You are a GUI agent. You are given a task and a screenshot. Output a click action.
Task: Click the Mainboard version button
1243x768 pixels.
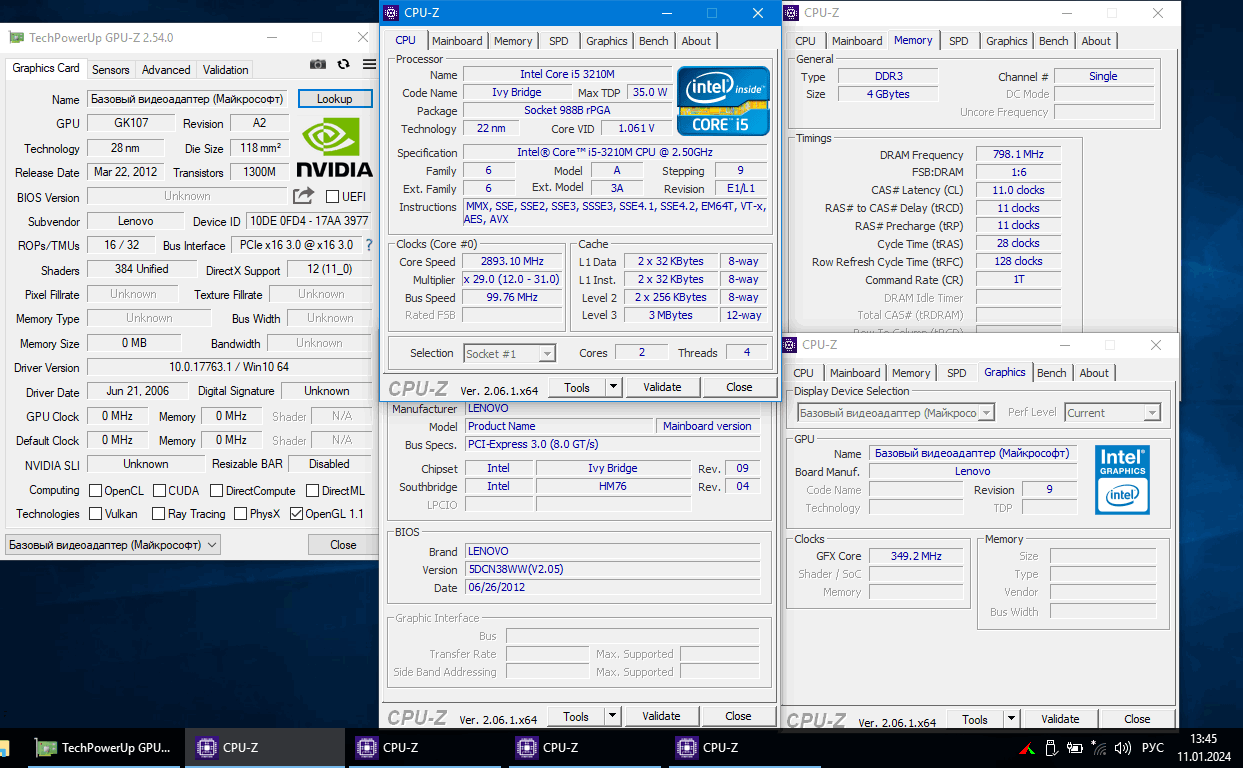tap(707, 426)
